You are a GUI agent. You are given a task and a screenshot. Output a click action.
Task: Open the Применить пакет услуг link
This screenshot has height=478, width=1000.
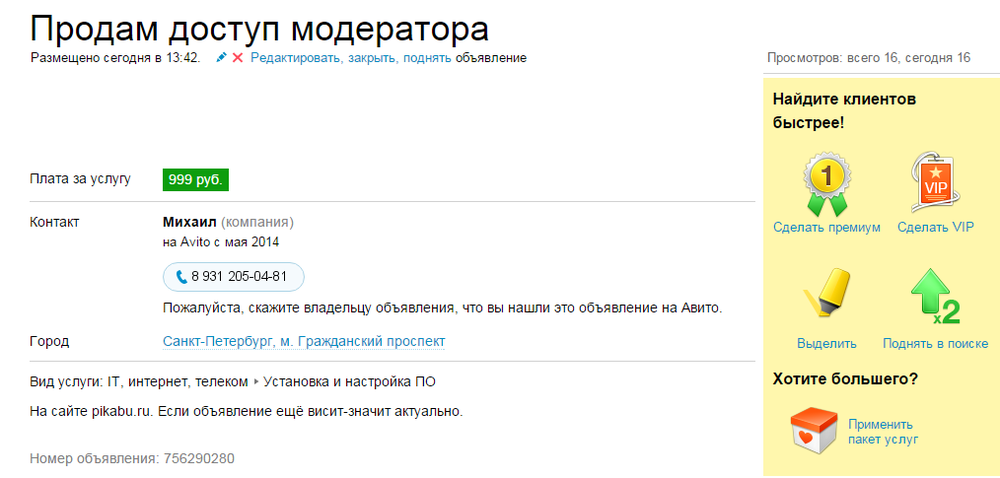(883, 431)
